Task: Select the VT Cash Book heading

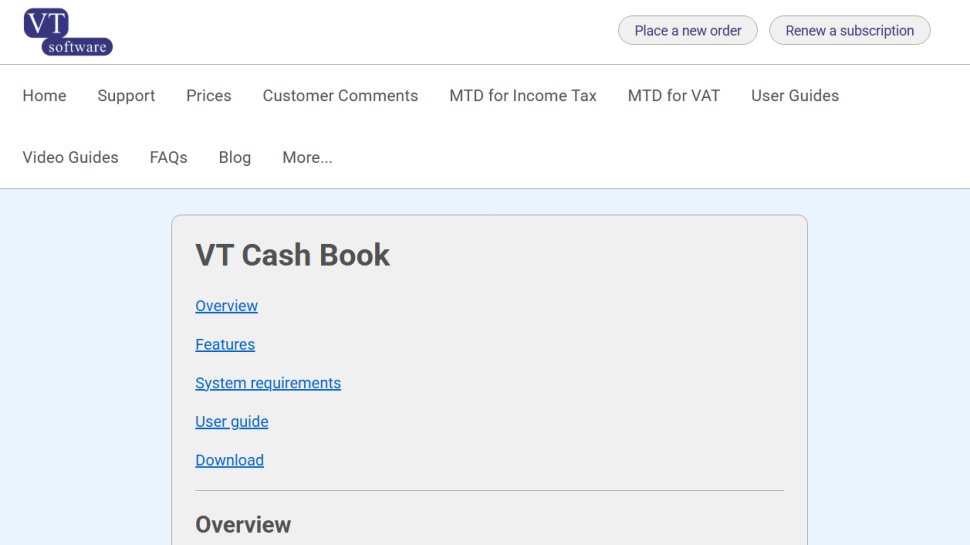Action: pyautogui.click(x=293, y=255)
